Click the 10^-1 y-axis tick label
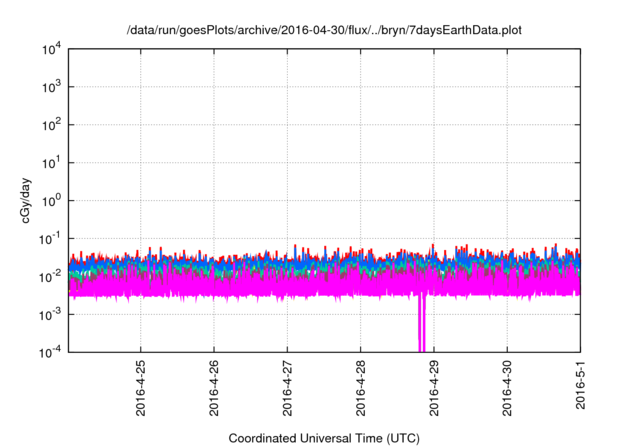This screenshot has width=640, height=448. (x=50, y=239)
